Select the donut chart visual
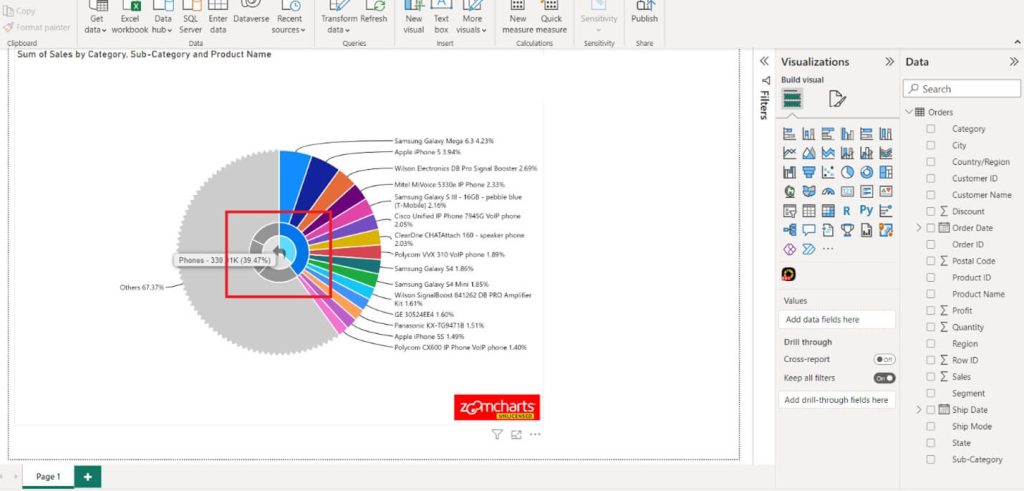 click(x=867, y=172)
